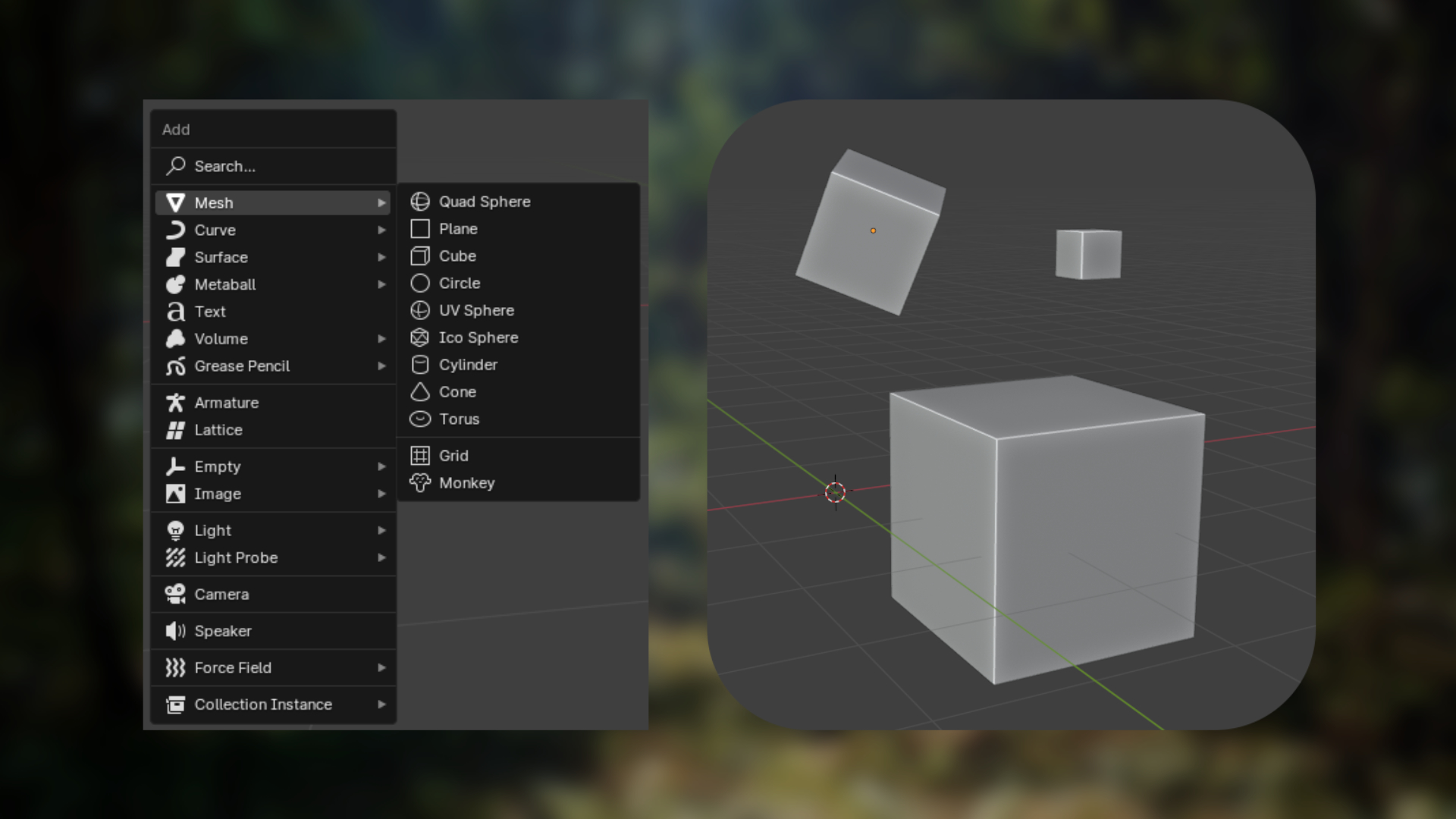
Task: Click the Grid mesh icon
Action: tap(420, 456)
